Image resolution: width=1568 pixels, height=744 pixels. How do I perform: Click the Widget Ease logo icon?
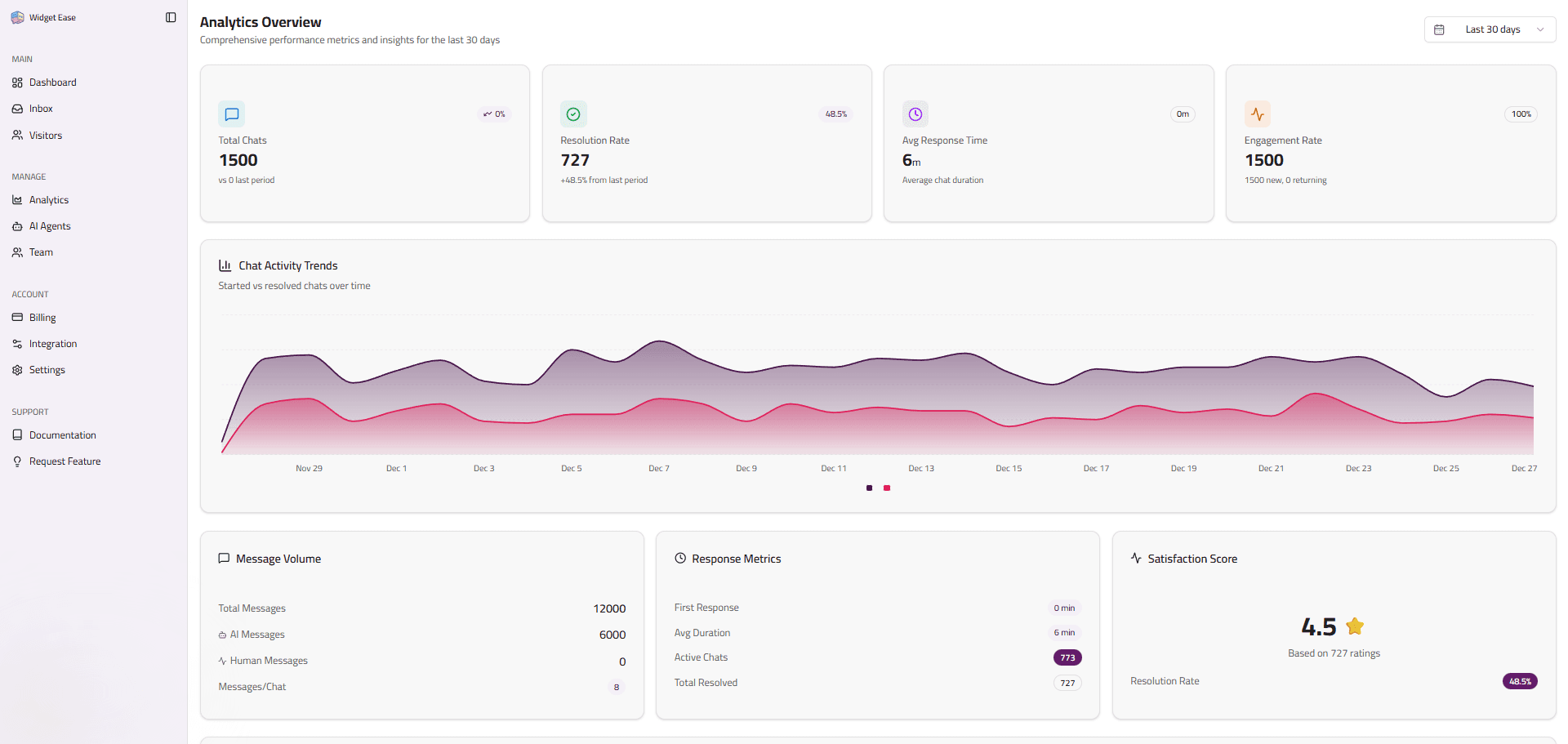(x=17, y=17)
